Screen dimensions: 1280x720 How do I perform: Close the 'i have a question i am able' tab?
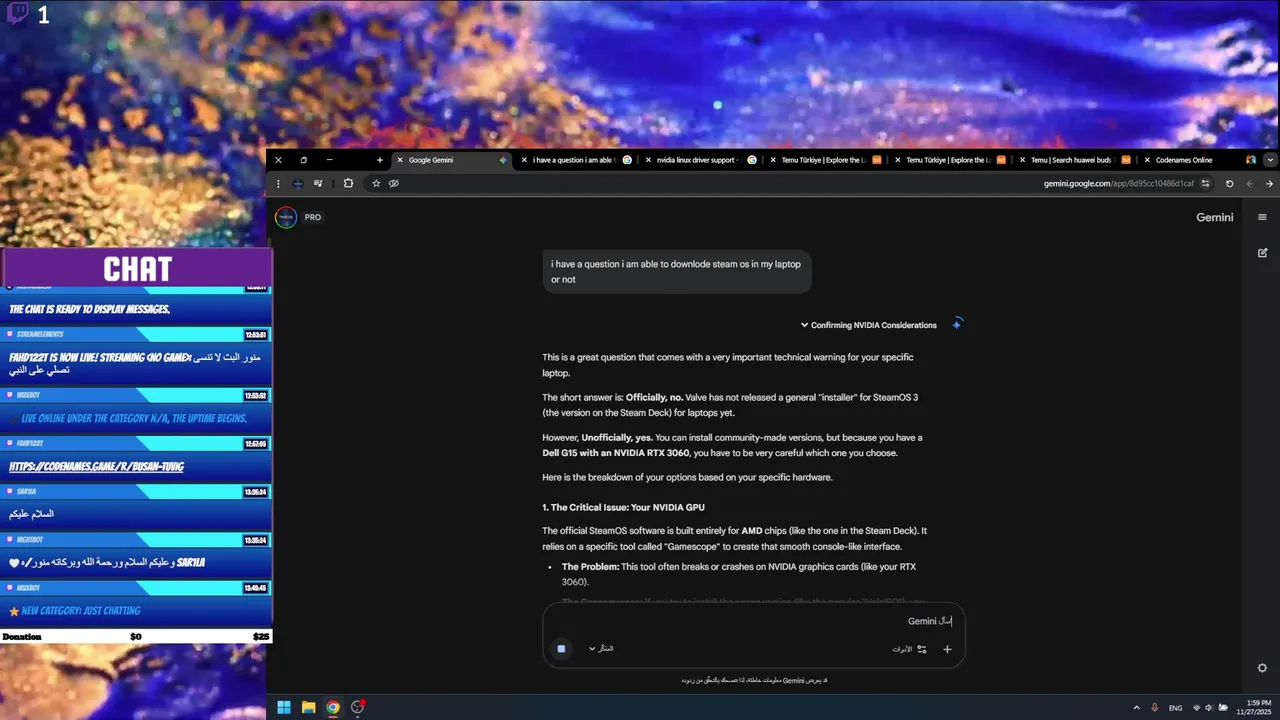[x=525, y=160]
